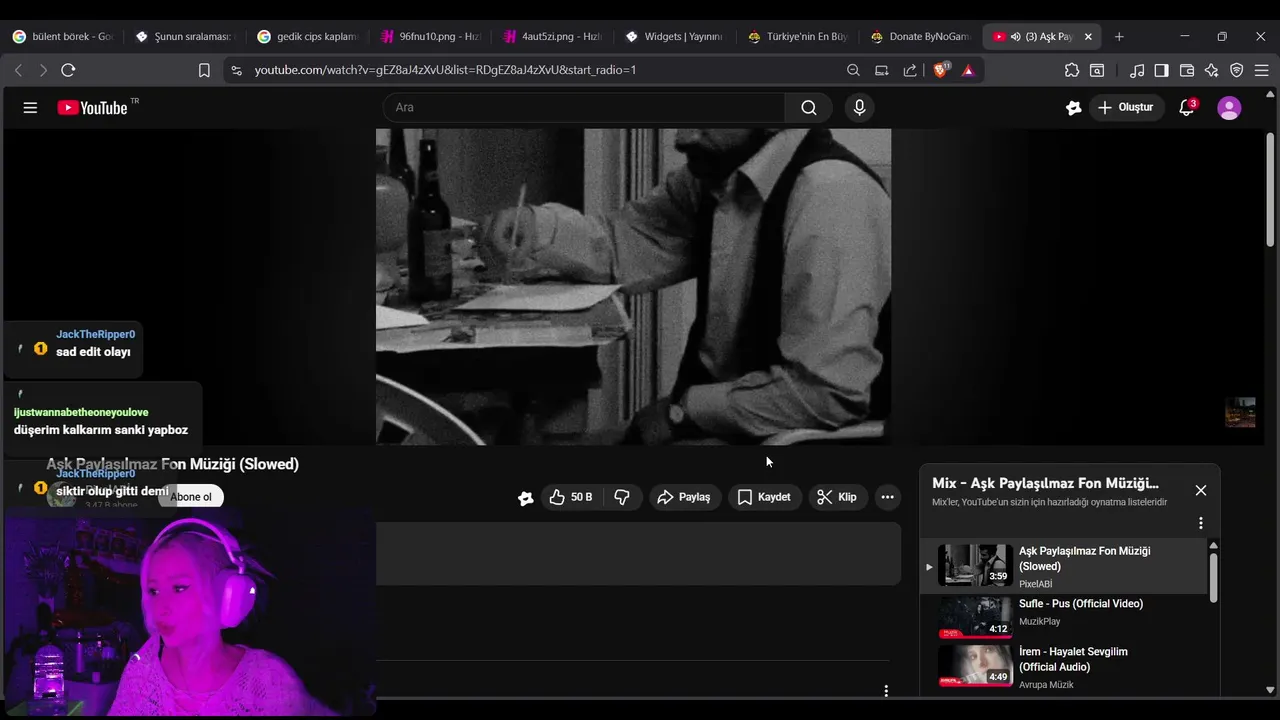1280x720 pixels.
Task: Click the search magnifier button on YouTube
Action: [809, 108]
